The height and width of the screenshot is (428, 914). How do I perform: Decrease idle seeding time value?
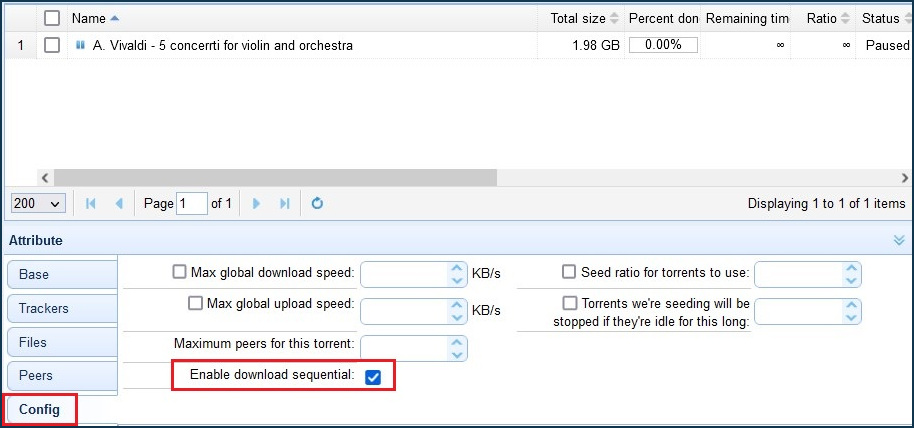pos(851,318)
